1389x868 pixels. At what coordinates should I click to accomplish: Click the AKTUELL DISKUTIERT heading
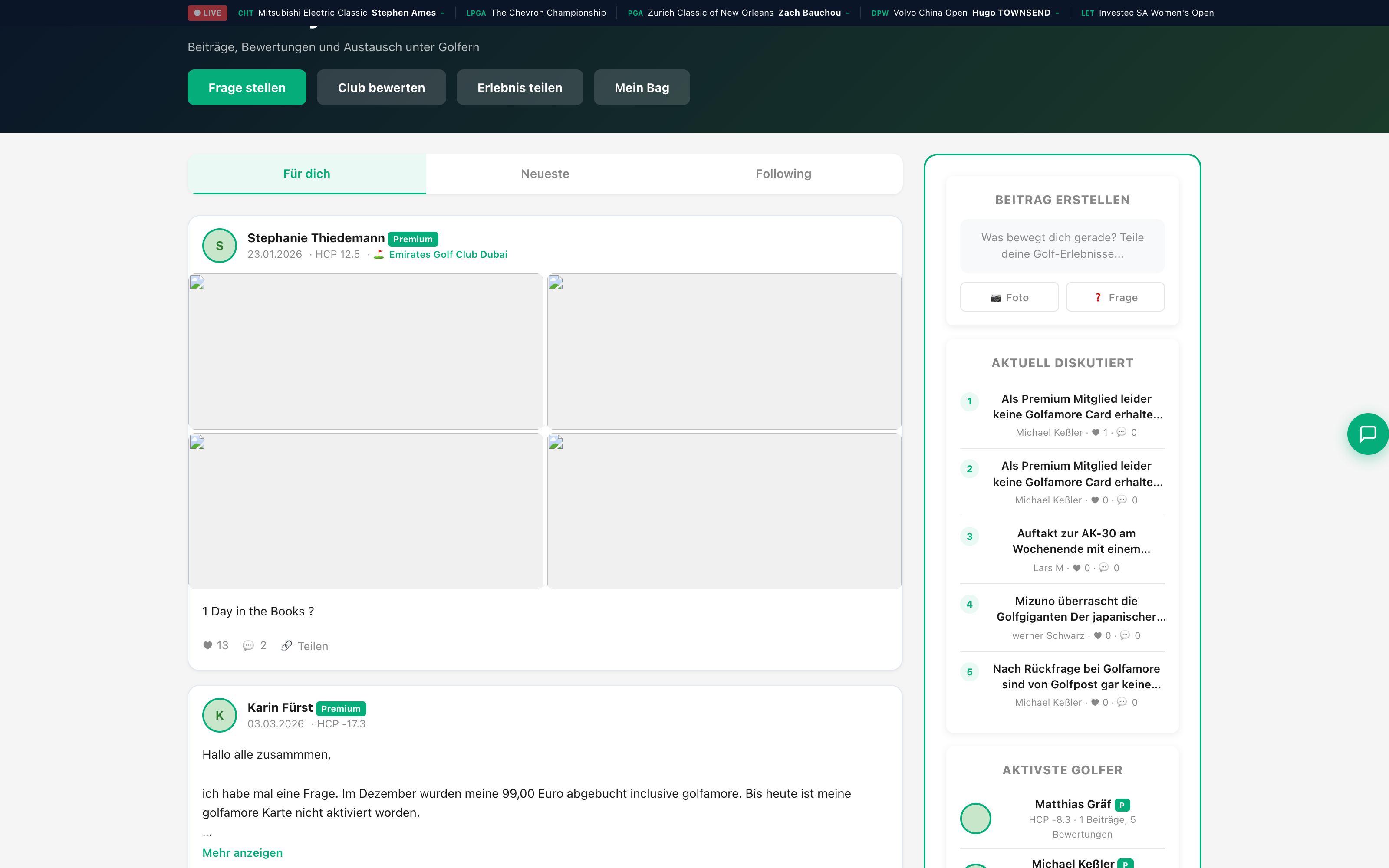point(1063,363)
